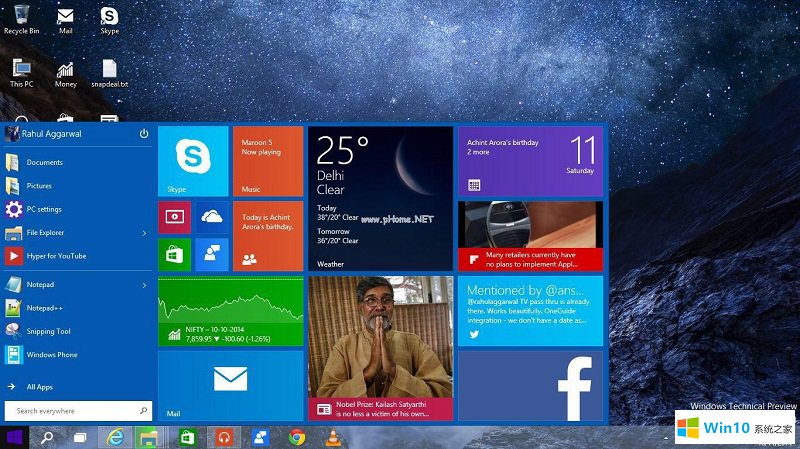Open the small blue feedback tile
Viewport: 800px width, 449px height.
(x=212, y=255)
